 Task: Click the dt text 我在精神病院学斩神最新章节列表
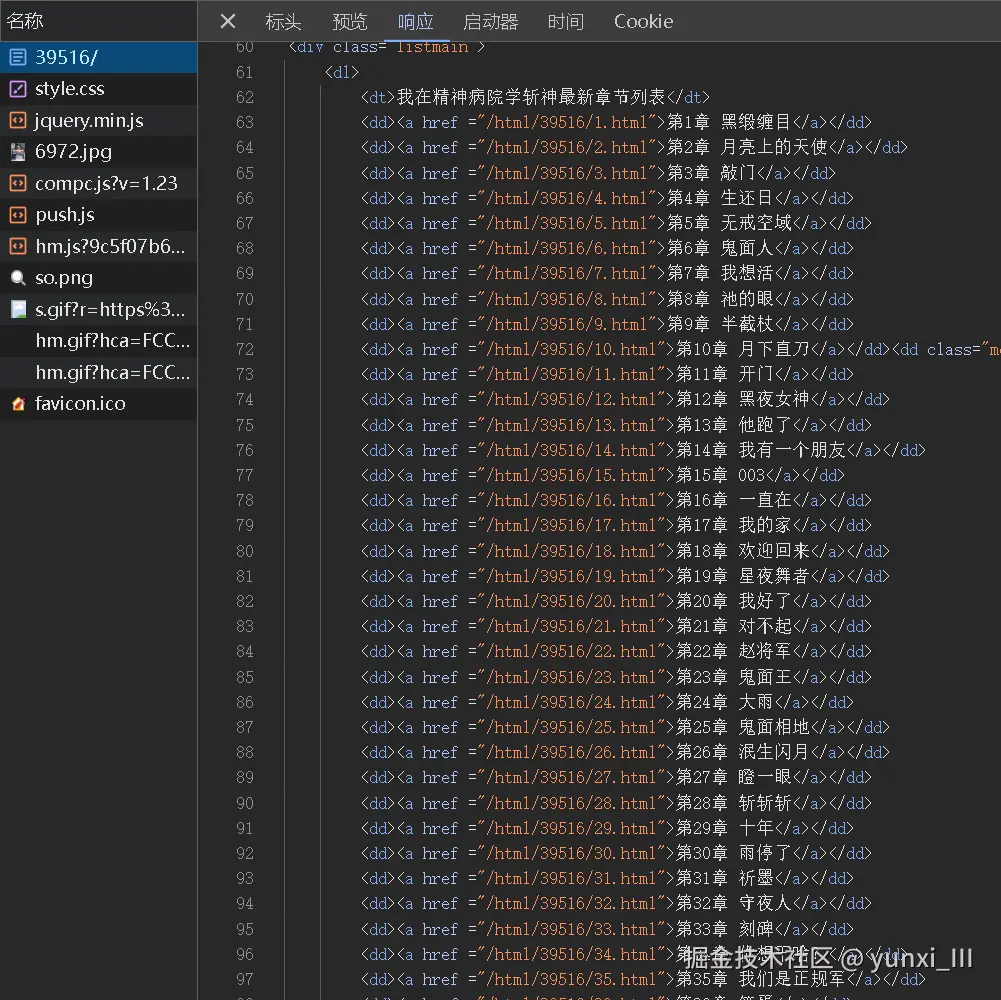point(531,97)
